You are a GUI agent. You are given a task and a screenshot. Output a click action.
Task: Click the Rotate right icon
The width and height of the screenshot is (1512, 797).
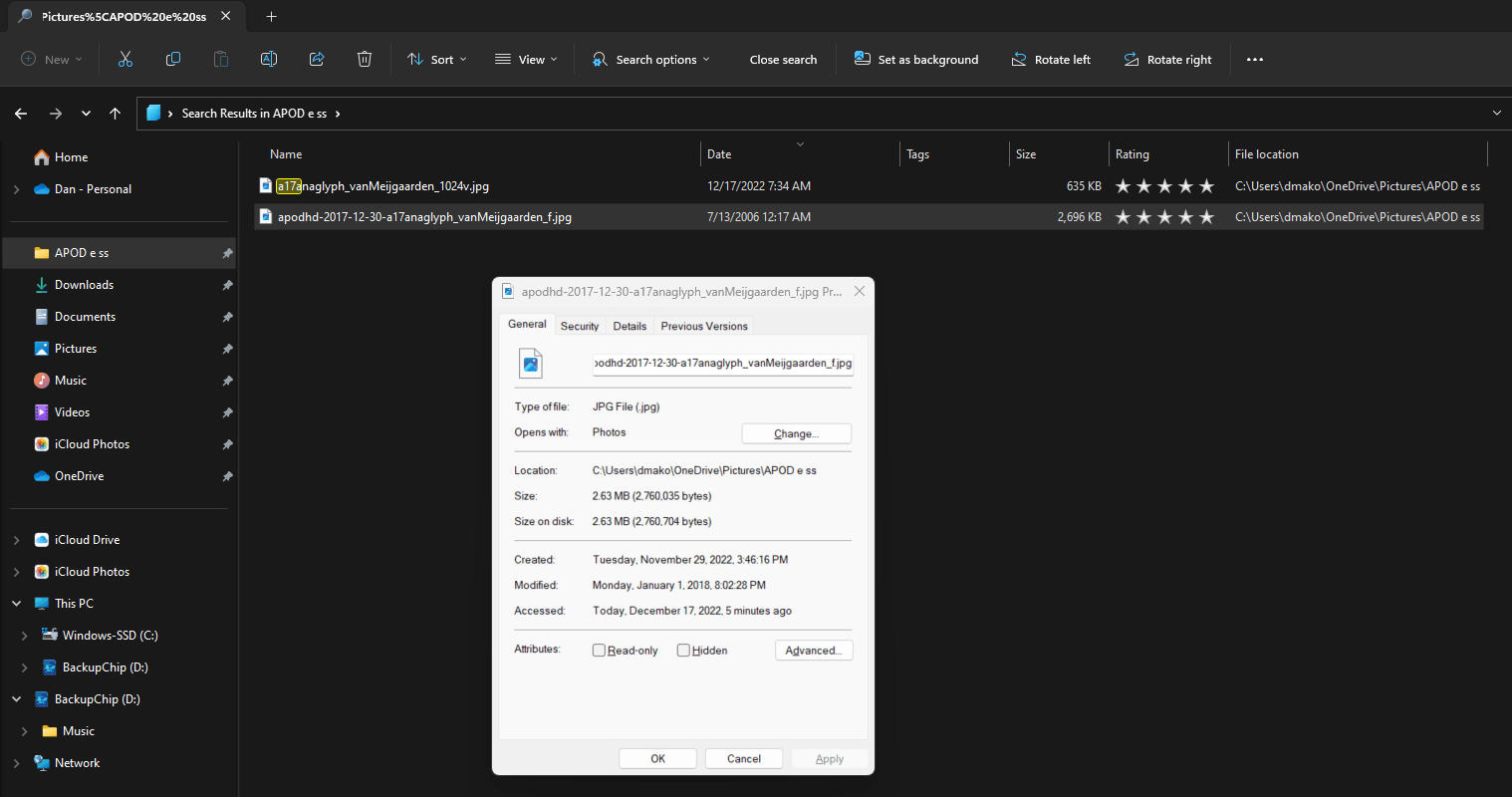click(x=1166, y=60)
